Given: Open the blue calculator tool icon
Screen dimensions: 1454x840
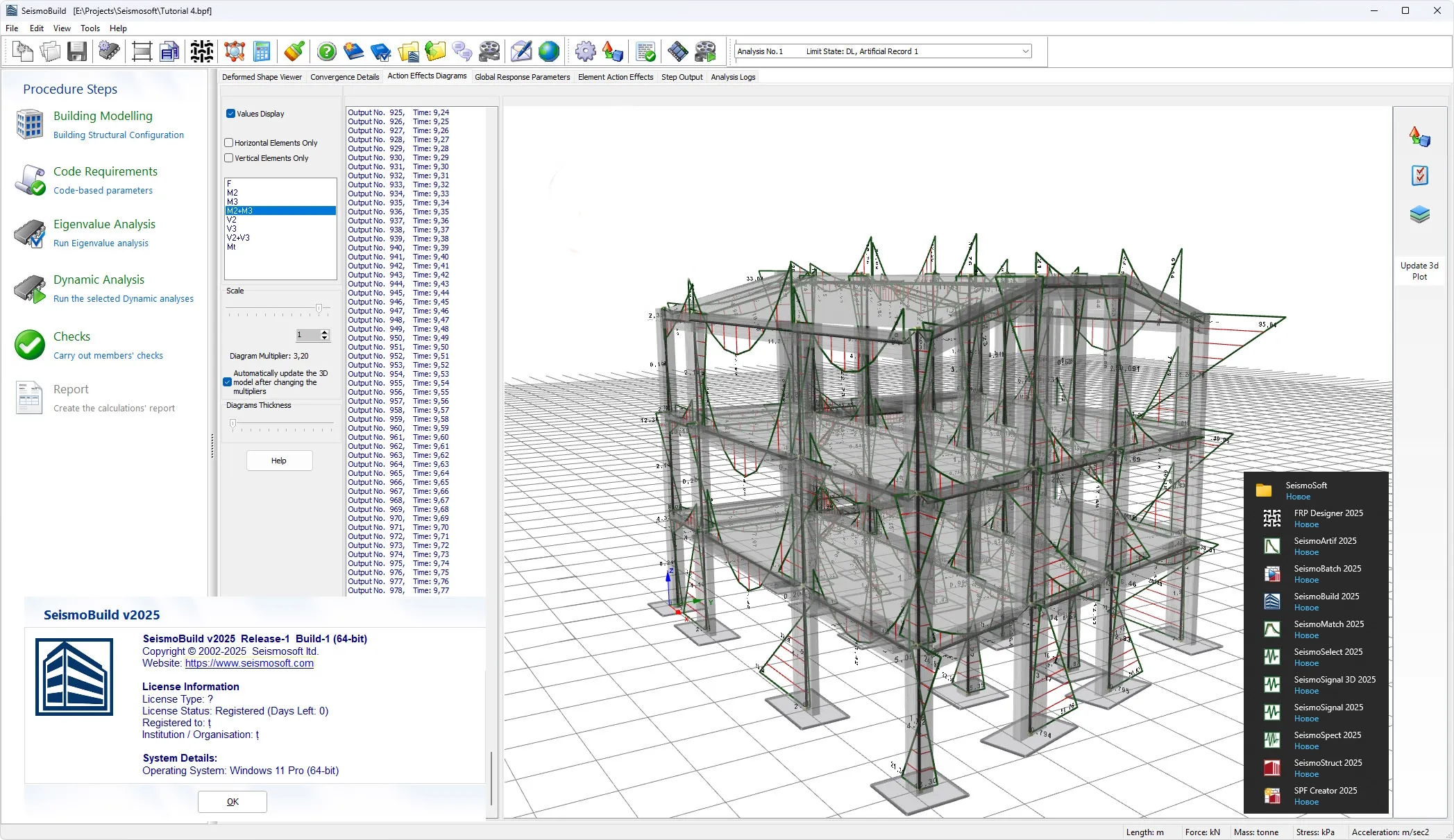Looking at the screenshot, I should 262,51.
